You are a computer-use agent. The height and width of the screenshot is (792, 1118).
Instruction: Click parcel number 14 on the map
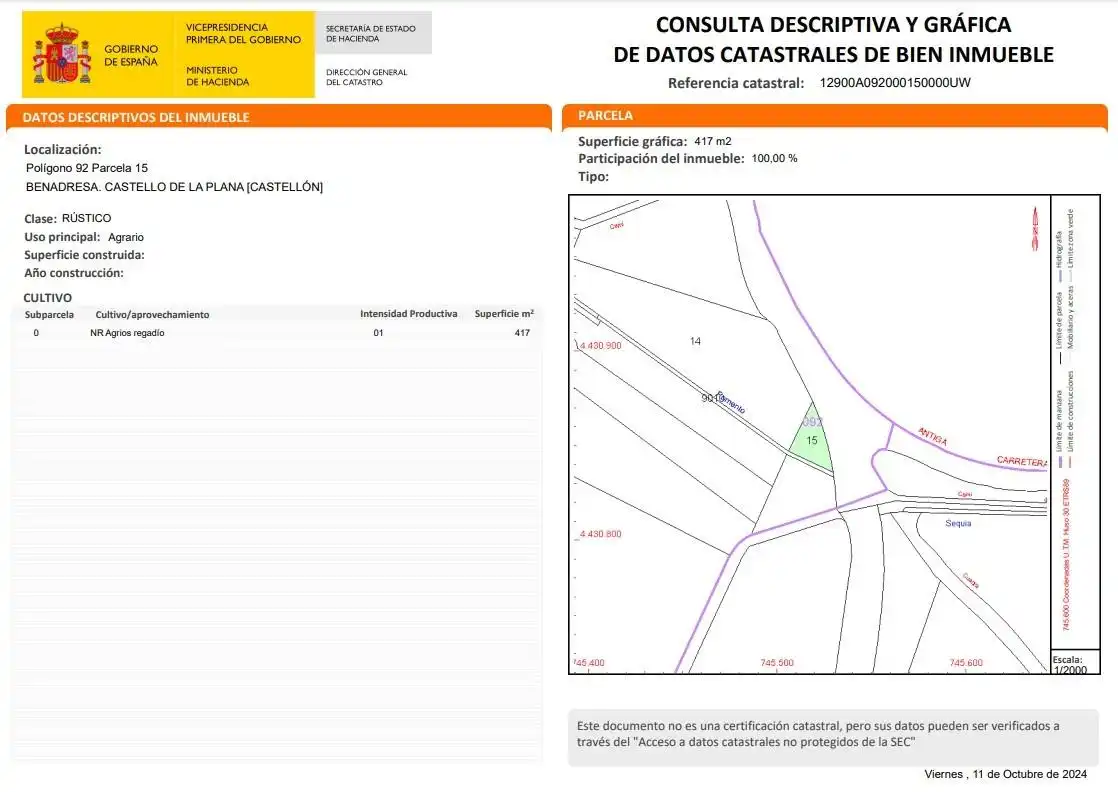pyautogui.click(x=695, y=341)
